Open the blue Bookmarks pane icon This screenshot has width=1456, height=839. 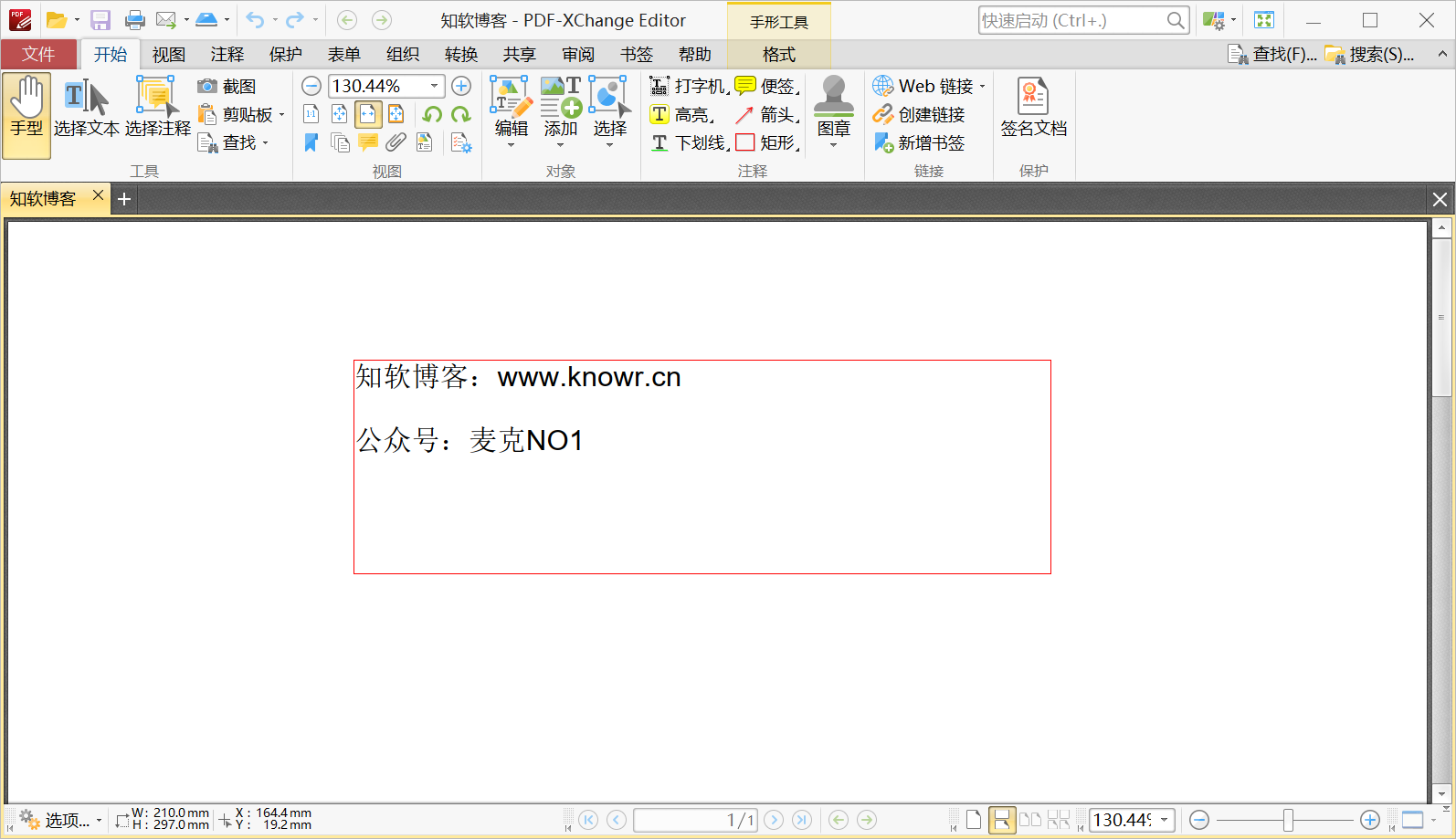coord(311,142)
